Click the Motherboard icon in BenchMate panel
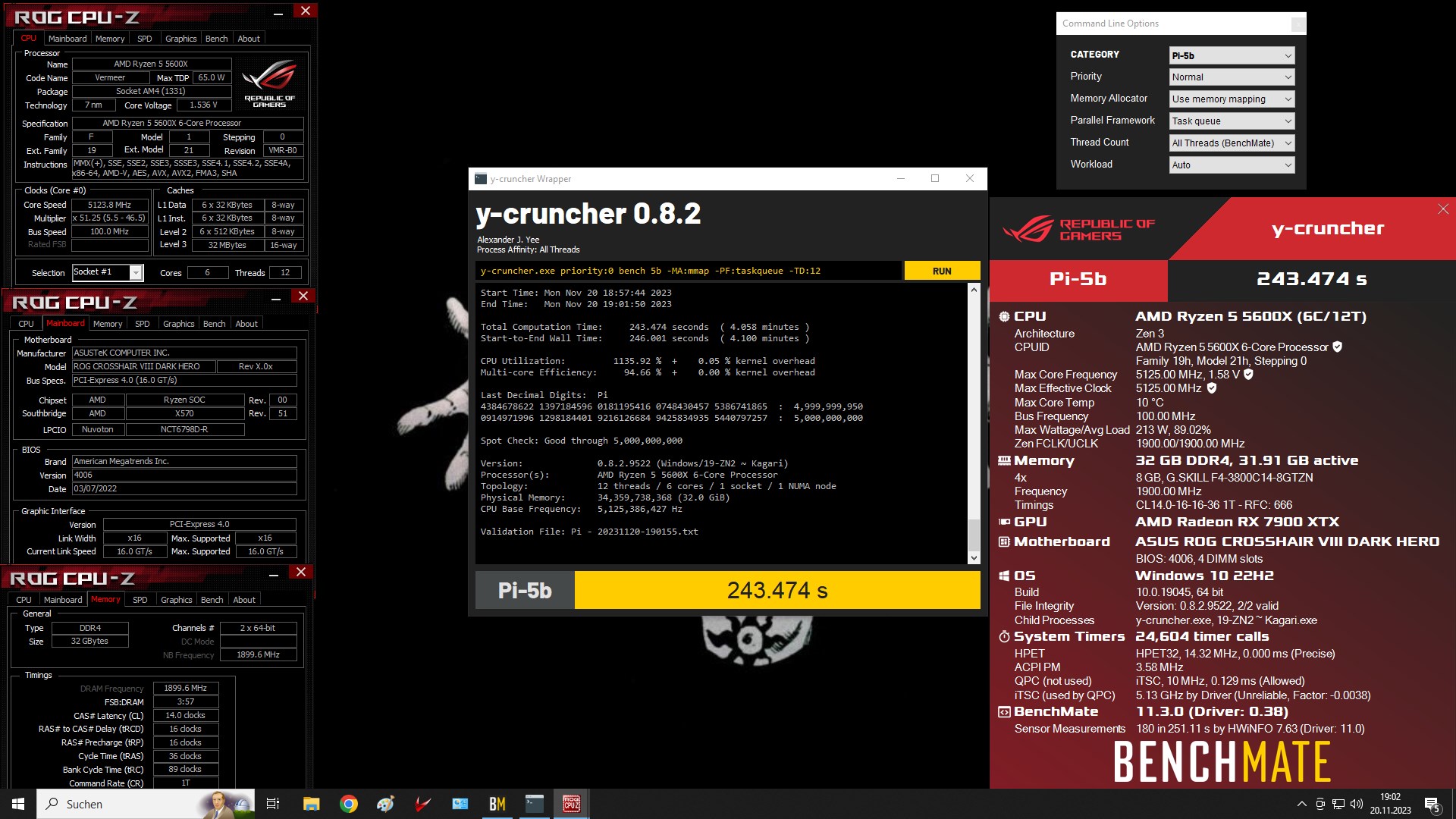 coord(1004,541)
